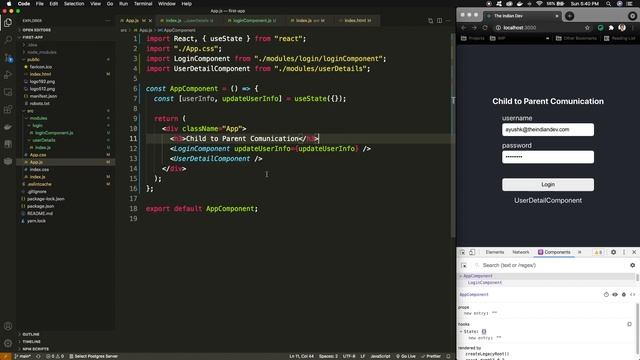Viewport: 640px width, 360px height.
Task: Open the Selection menu
Action: point(74,4)
